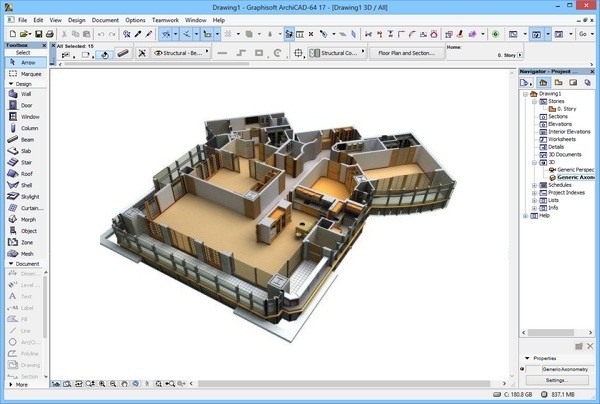This screenshot has height=404, width=600.
Task: Toggle the View Map navigator button
Action: [x=558, y=82]
